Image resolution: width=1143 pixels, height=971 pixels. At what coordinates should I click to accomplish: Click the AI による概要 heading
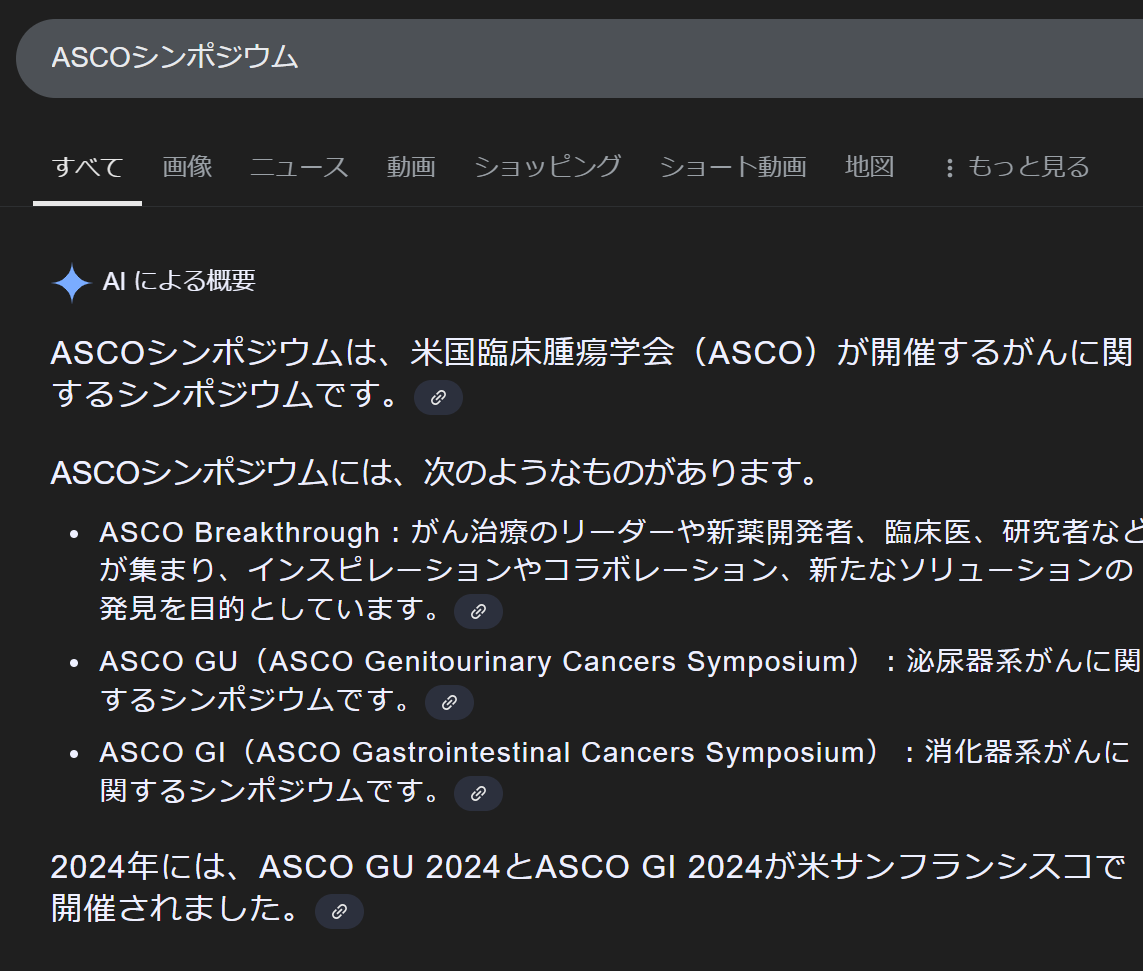pos(179,282)
